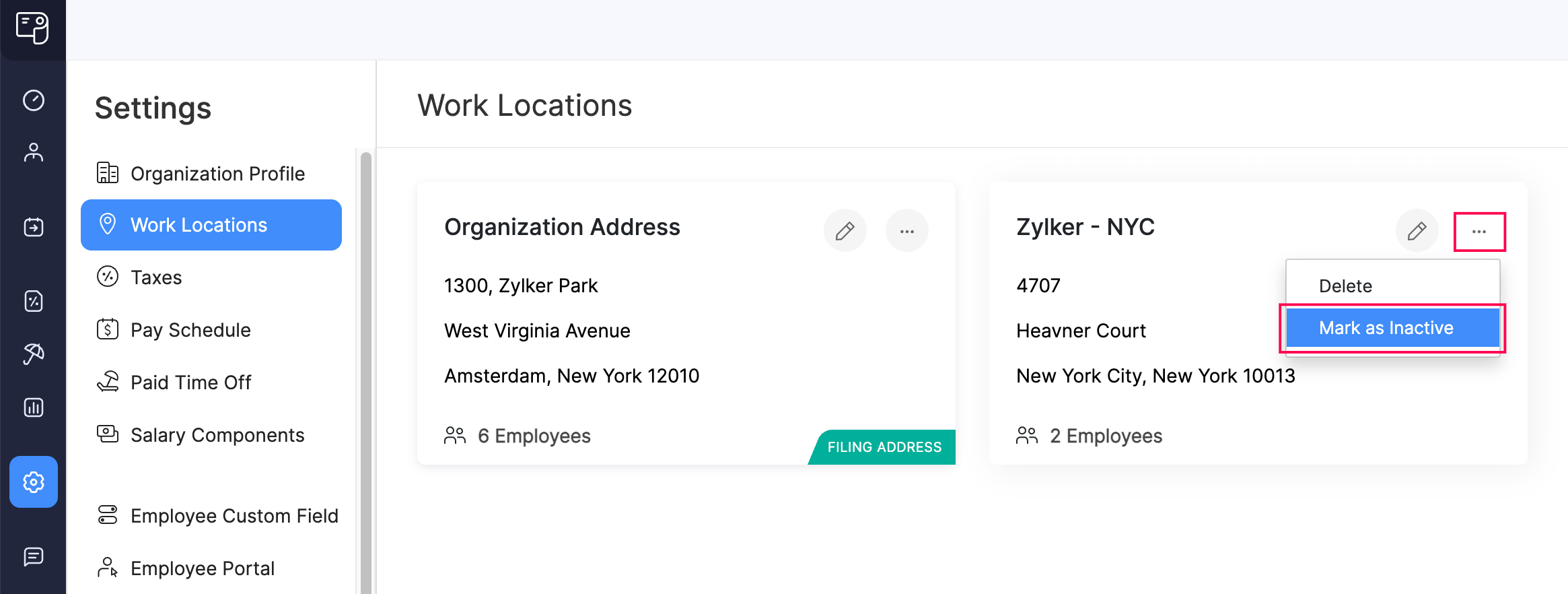1568x594 pixels.
Task: Open the employees icon in left rail
Action: point(33,153)
